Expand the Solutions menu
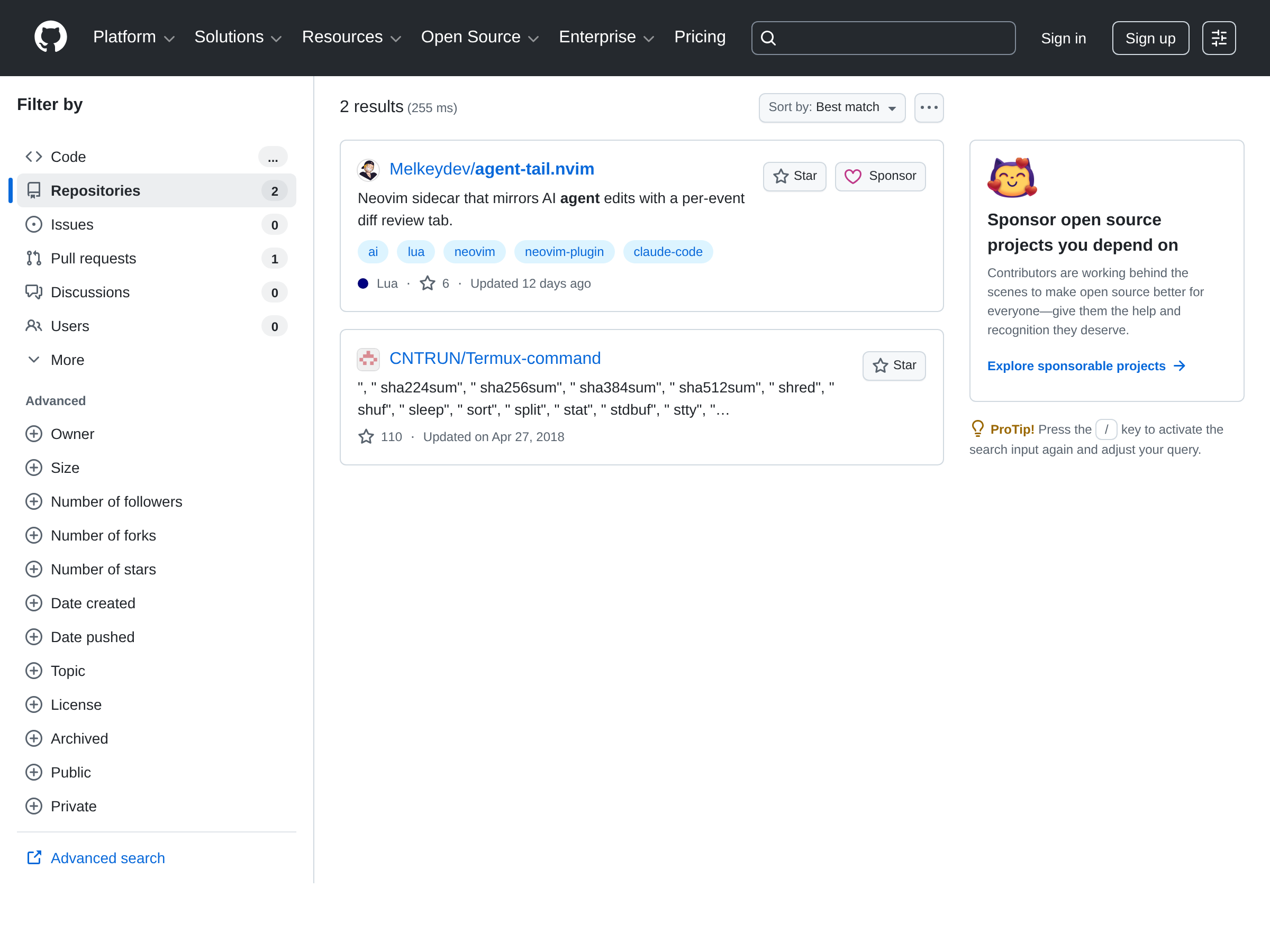The width and height of the screenshot is (1270, 952). (238, 38)
